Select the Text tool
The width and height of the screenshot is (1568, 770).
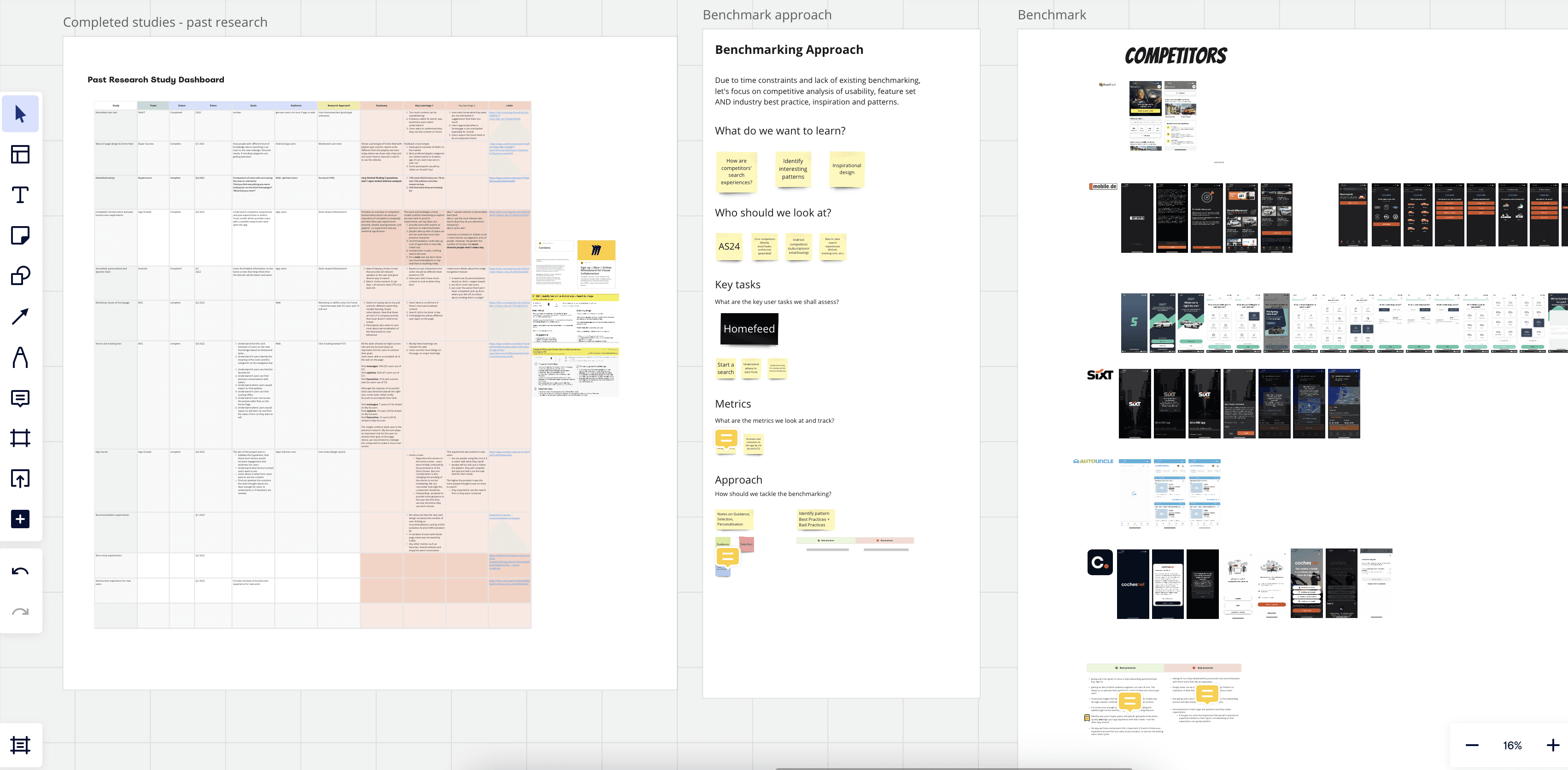tap(20, 195)
